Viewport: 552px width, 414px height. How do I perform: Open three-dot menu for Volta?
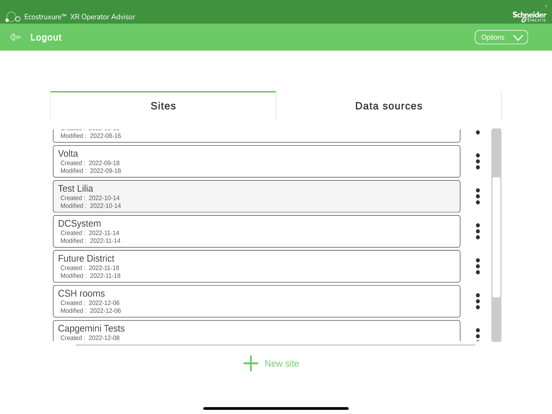click(x=478, y=161)
